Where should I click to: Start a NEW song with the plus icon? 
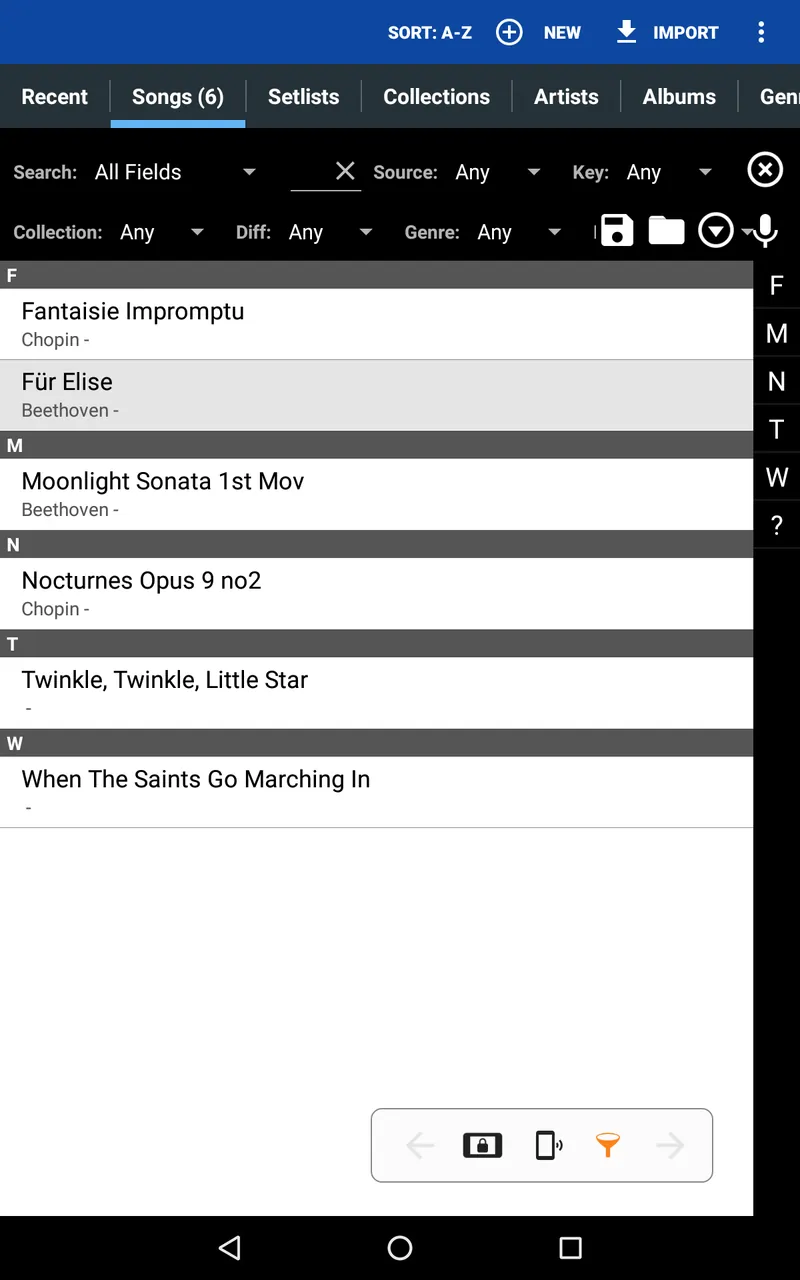pos(509,32)
